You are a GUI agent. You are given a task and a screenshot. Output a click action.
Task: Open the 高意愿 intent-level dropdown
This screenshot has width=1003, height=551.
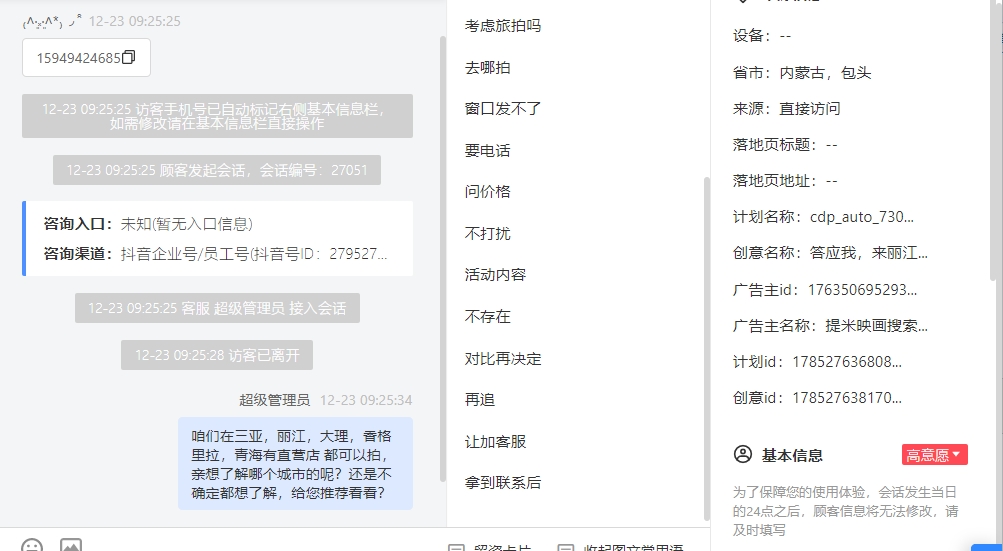tap(935, 454)
